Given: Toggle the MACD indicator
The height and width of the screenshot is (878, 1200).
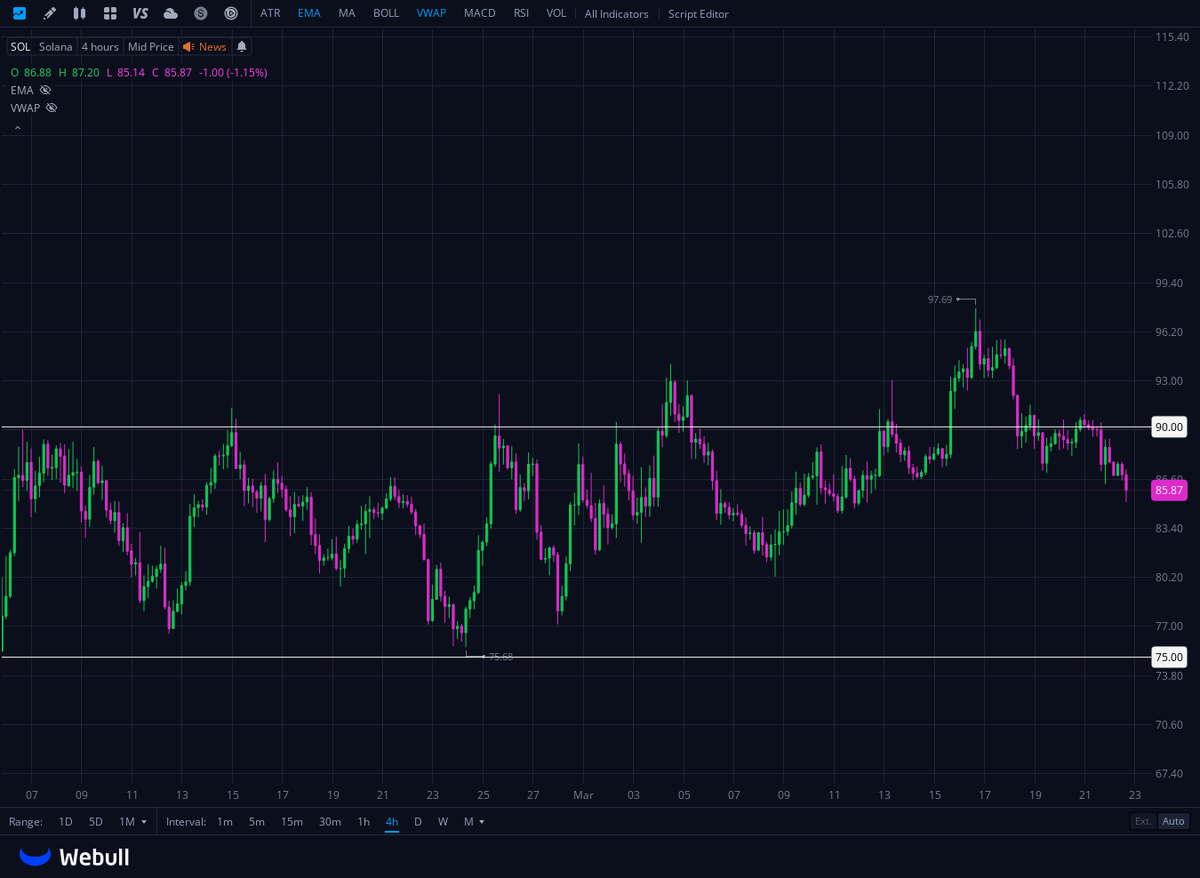Looking at the screenshot, I should click(x=480, y=13).
